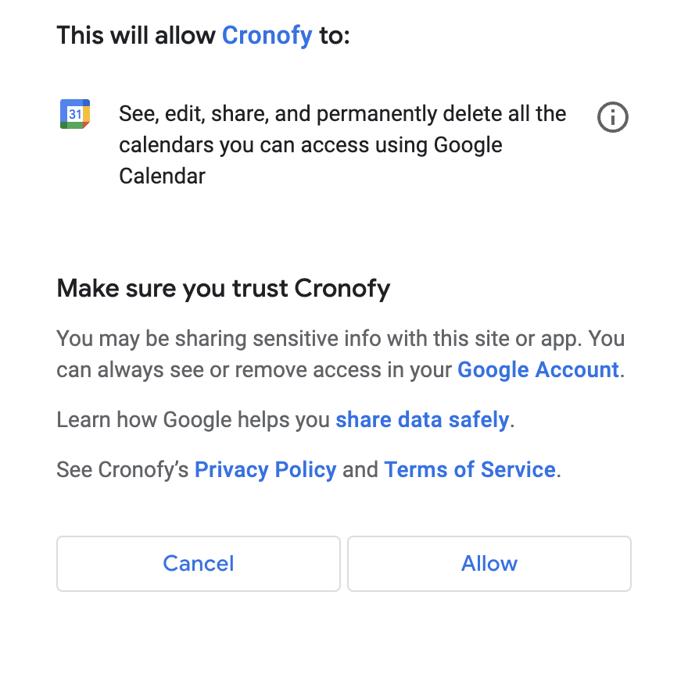Click the sensitive info warning paragraph

(340, 354)
